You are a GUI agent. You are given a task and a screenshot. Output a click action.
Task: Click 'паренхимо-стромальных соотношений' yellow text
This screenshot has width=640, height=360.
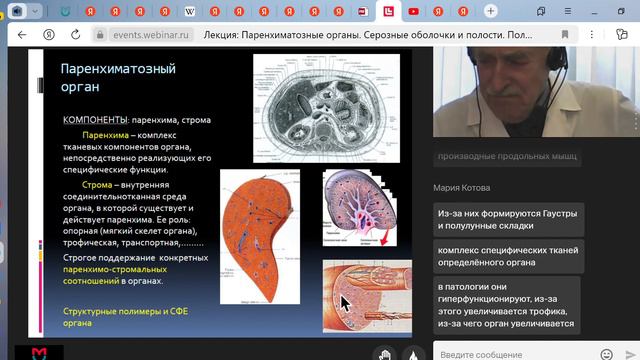[x=115, y=275]
